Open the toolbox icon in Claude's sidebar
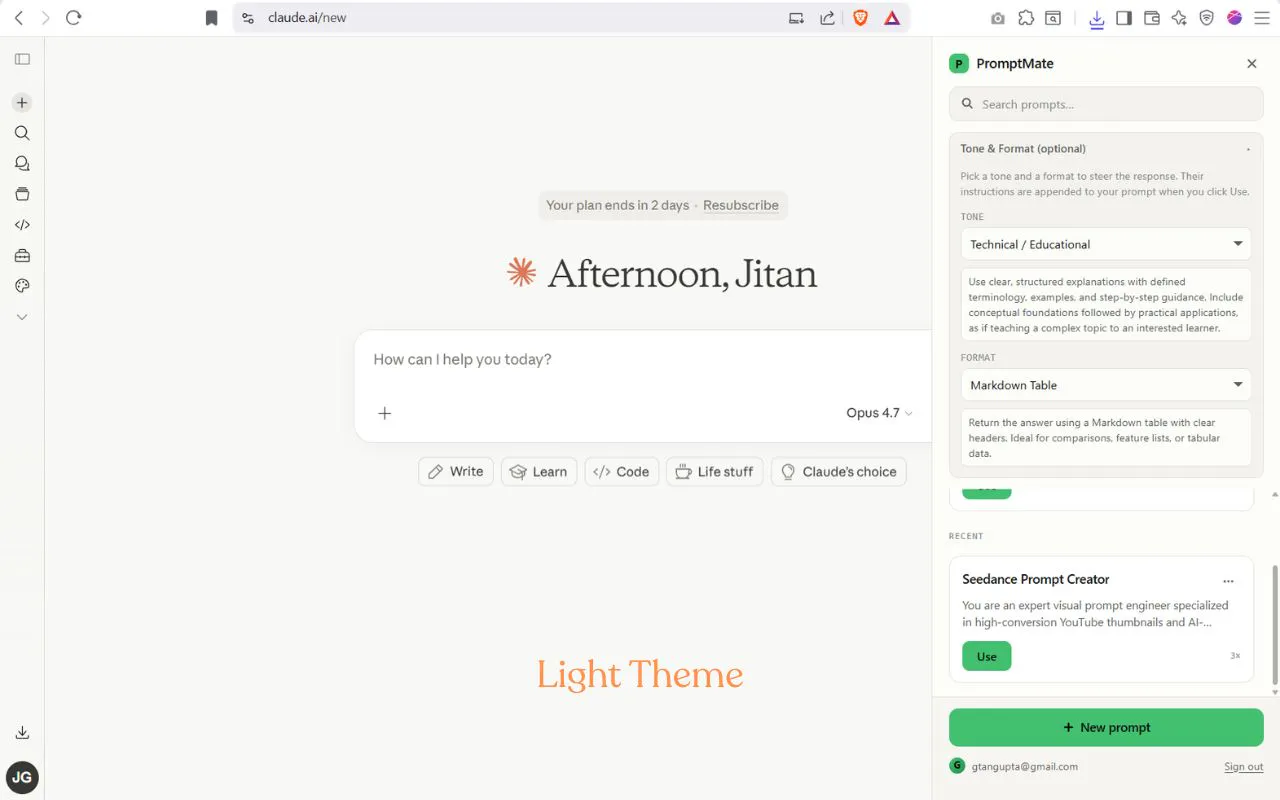 pyautogui.click(x=22, y=256)
